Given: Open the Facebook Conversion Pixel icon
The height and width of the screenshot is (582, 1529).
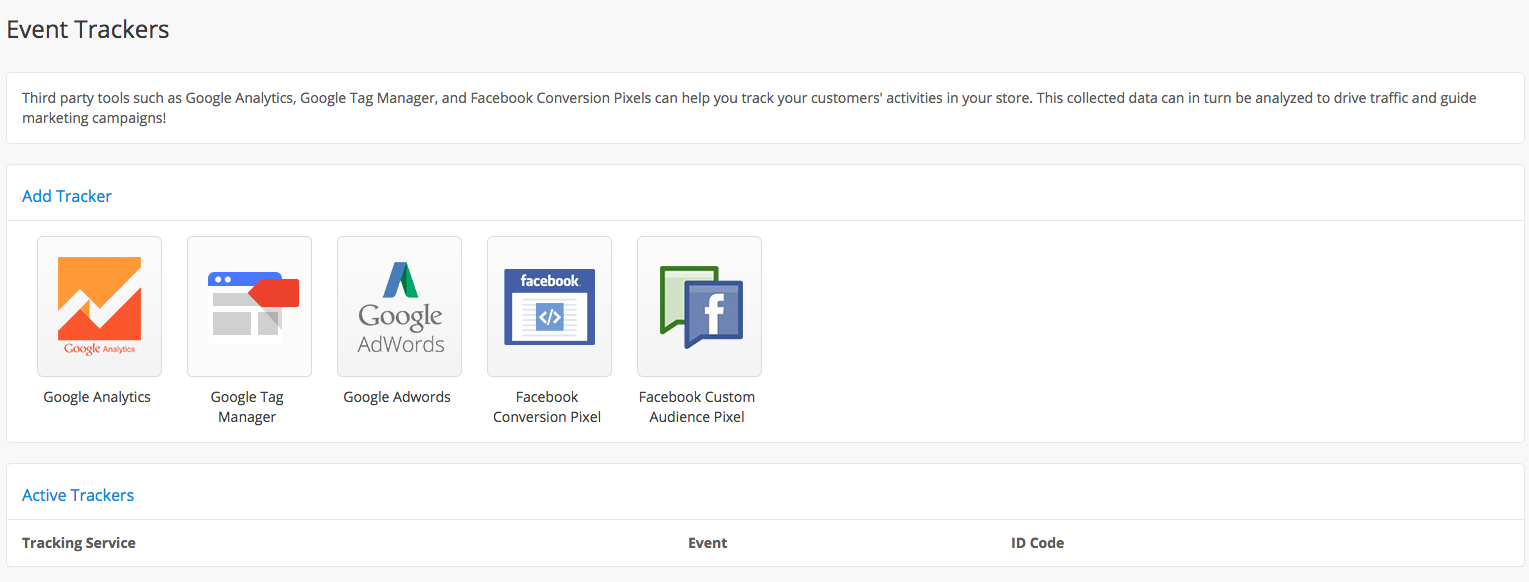Looking at the screenshot, I should point(549,306).
